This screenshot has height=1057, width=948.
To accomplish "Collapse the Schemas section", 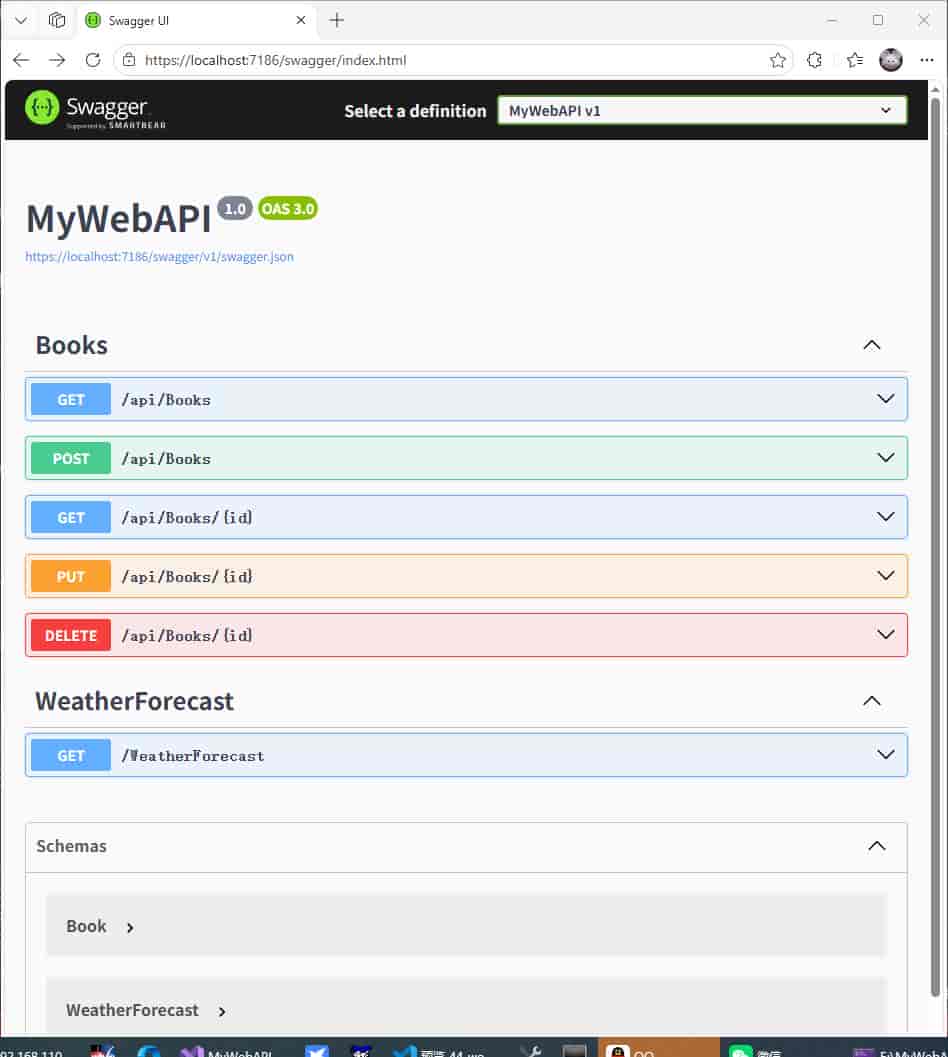I will (x=877, y=846).
